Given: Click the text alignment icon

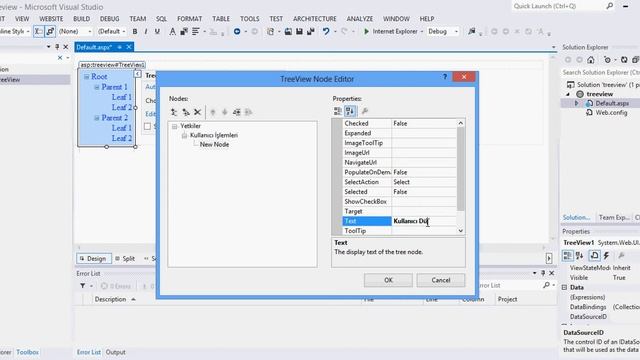Looking at the screenshot, I should pos(196,31).
